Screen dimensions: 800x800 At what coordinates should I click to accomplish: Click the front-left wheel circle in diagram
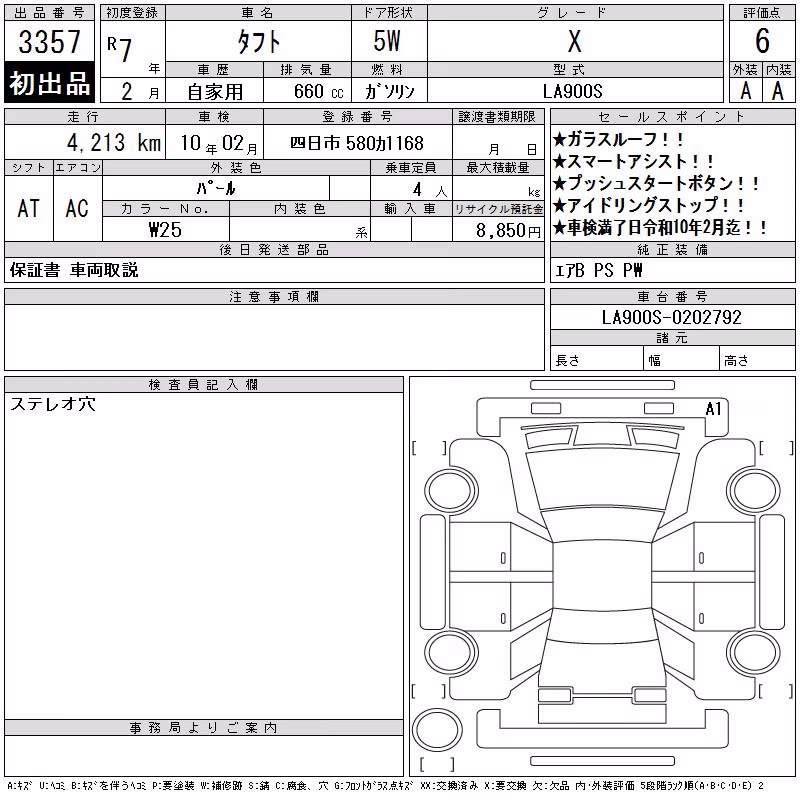coord(451,492)
